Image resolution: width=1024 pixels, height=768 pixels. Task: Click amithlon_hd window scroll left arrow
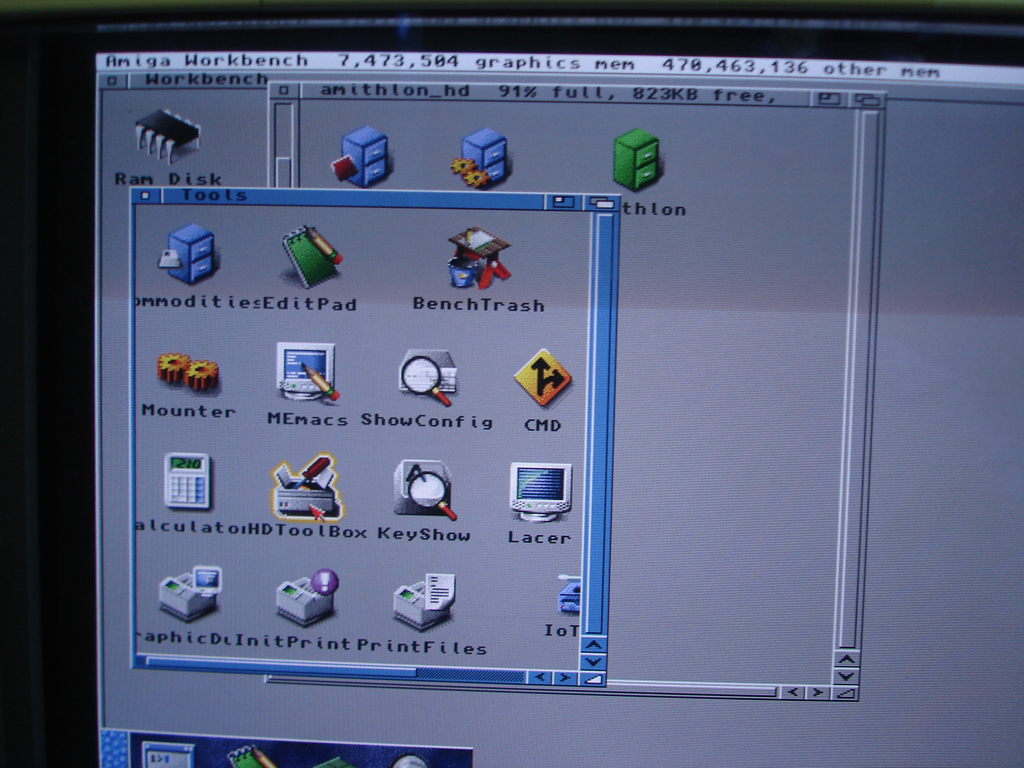point(793,692)
